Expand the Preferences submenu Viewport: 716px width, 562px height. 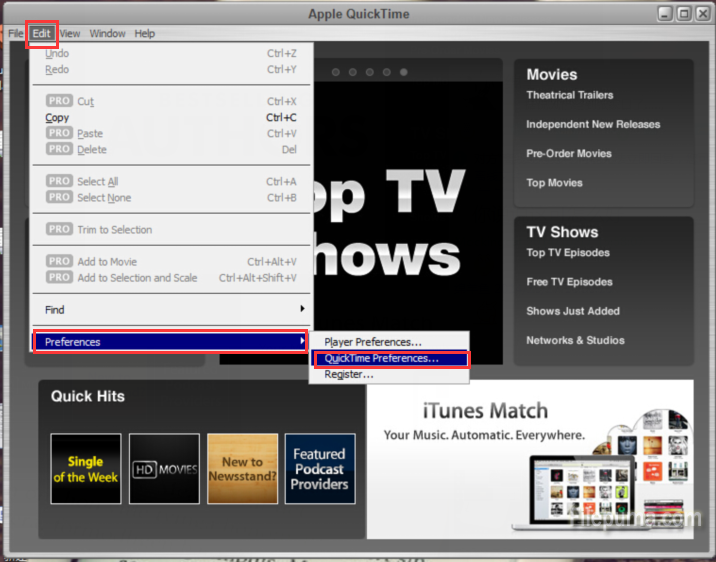(x=170, y=342)
